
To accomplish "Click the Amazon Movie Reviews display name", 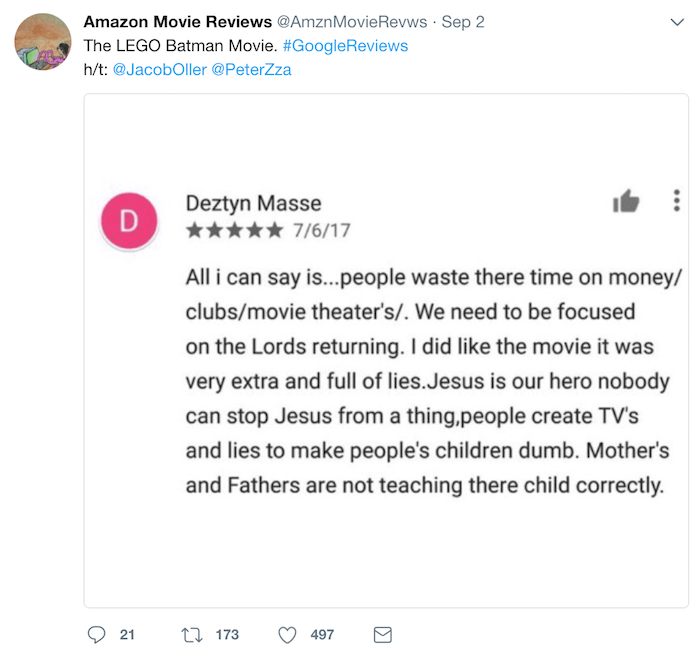I will [177, 22].
